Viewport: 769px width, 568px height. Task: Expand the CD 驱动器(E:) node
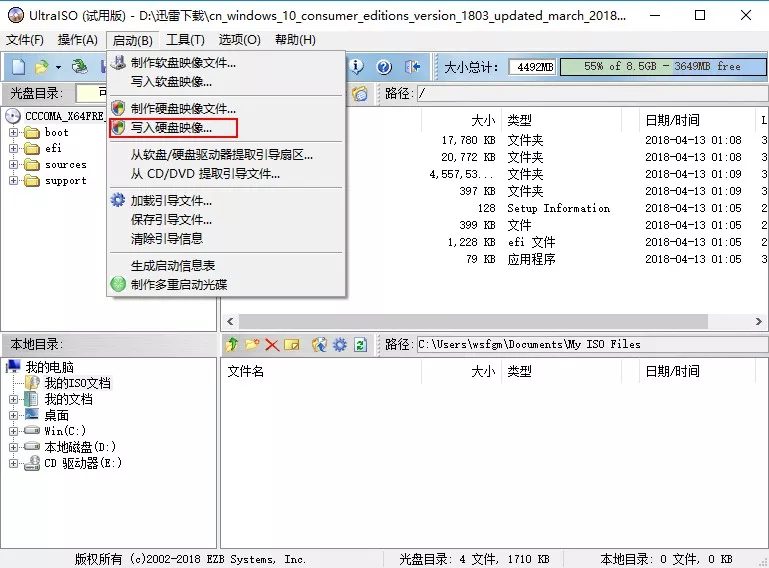coord(13,463)
